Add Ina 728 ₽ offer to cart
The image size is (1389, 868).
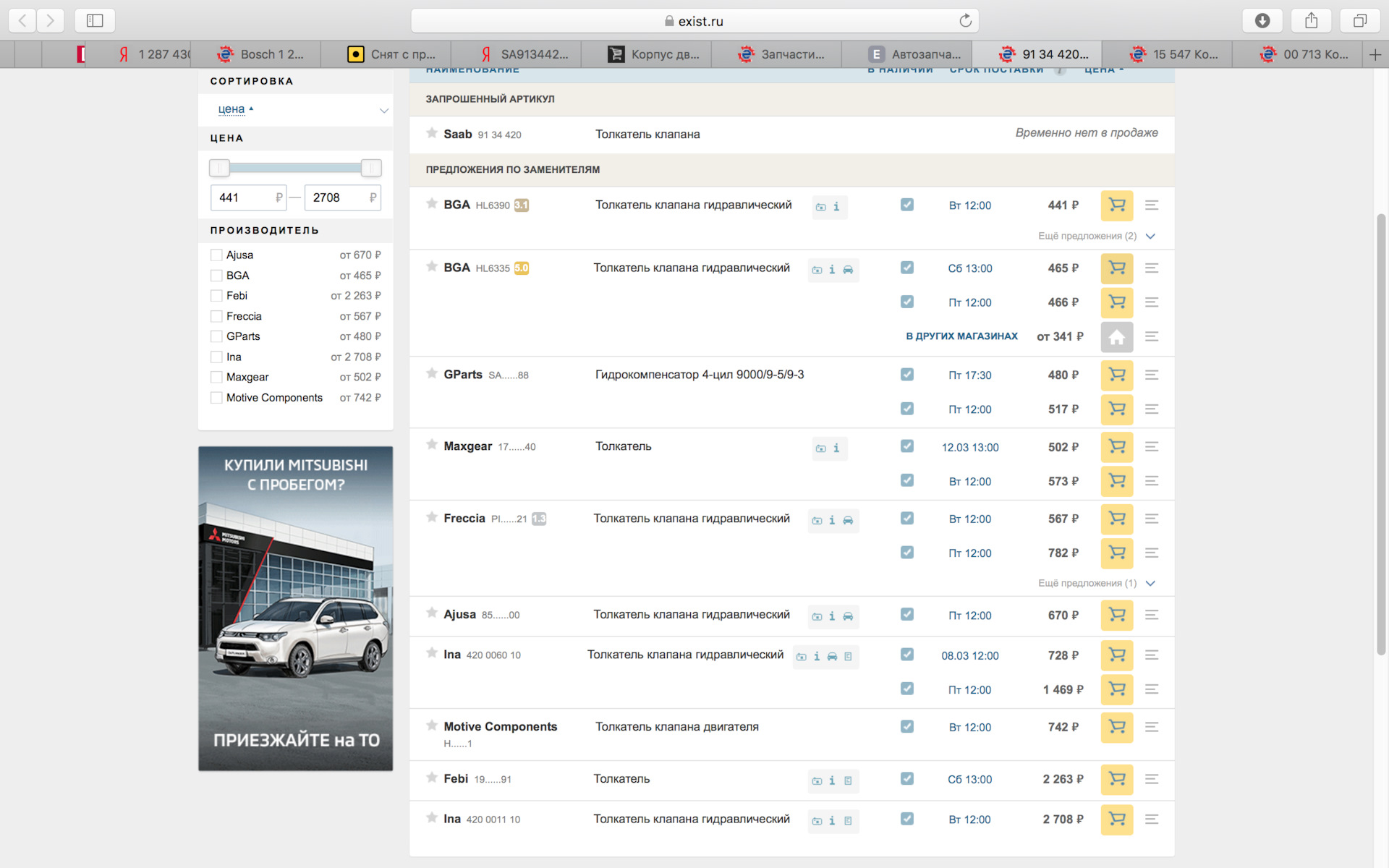pos(1116,655)
